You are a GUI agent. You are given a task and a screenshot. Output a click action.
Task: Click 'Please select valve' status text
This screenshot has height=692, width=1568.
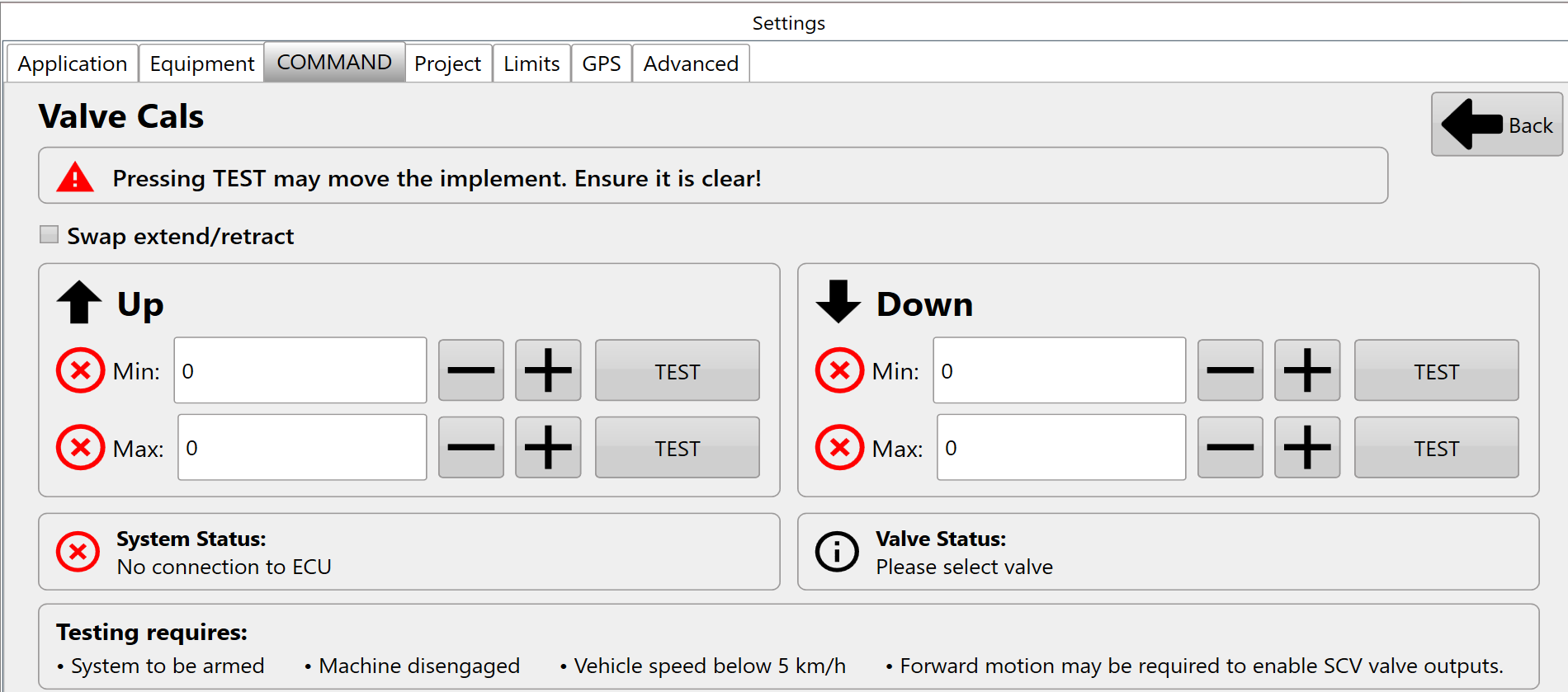coord(964,567)
